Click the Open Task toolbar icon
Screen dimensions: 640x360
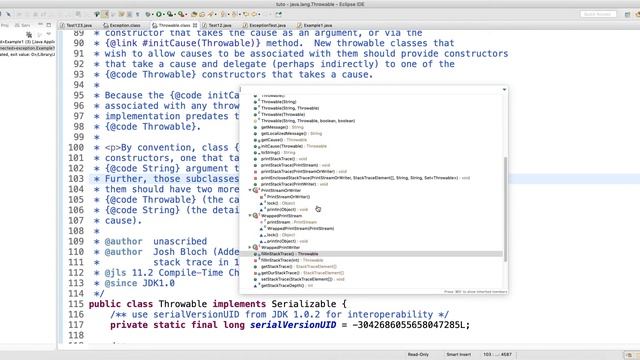click(x=202, y=14)
